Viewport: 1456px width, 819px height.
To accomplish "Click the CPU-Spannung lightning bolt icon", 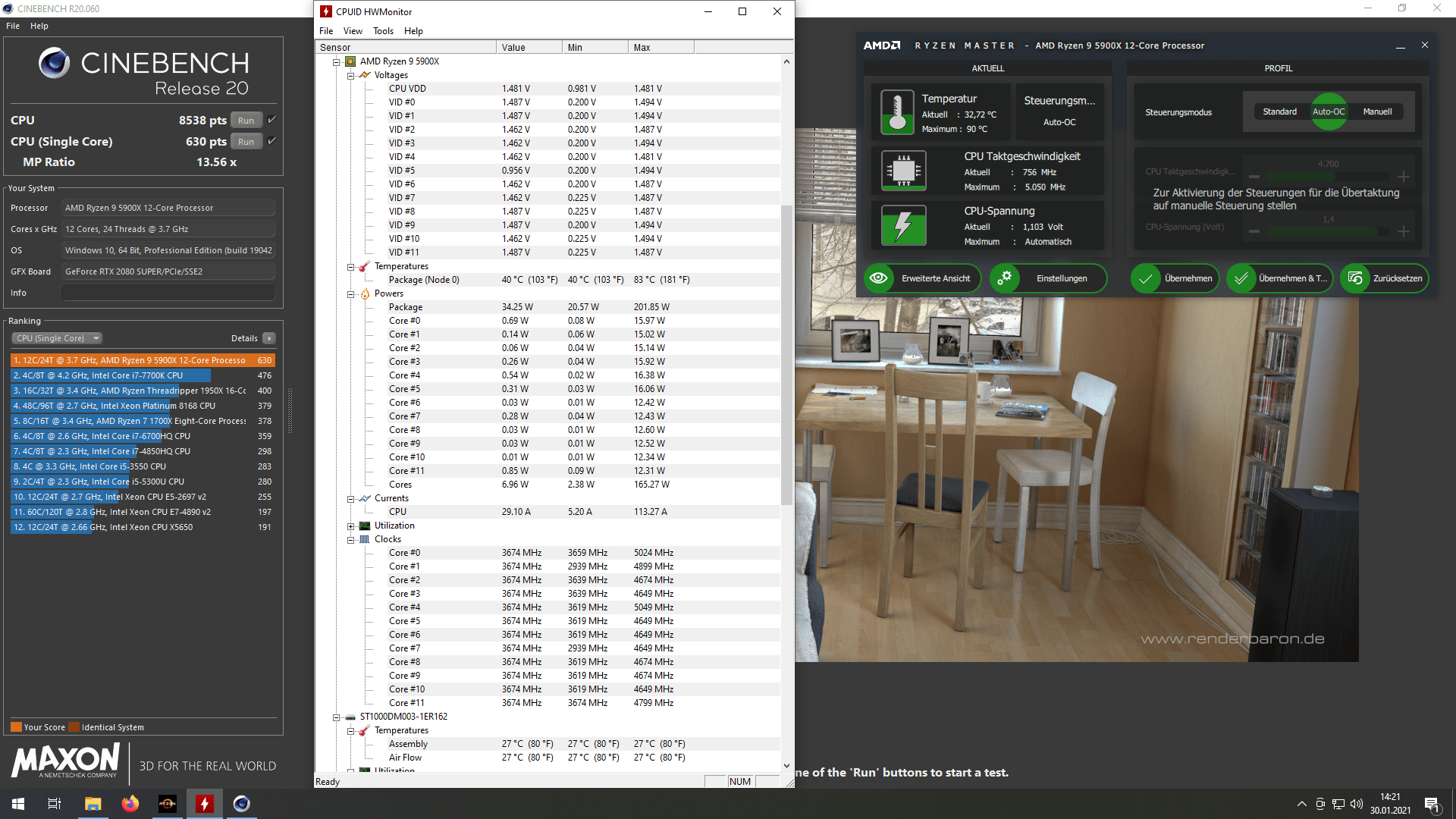I will (x=903, y=225).
